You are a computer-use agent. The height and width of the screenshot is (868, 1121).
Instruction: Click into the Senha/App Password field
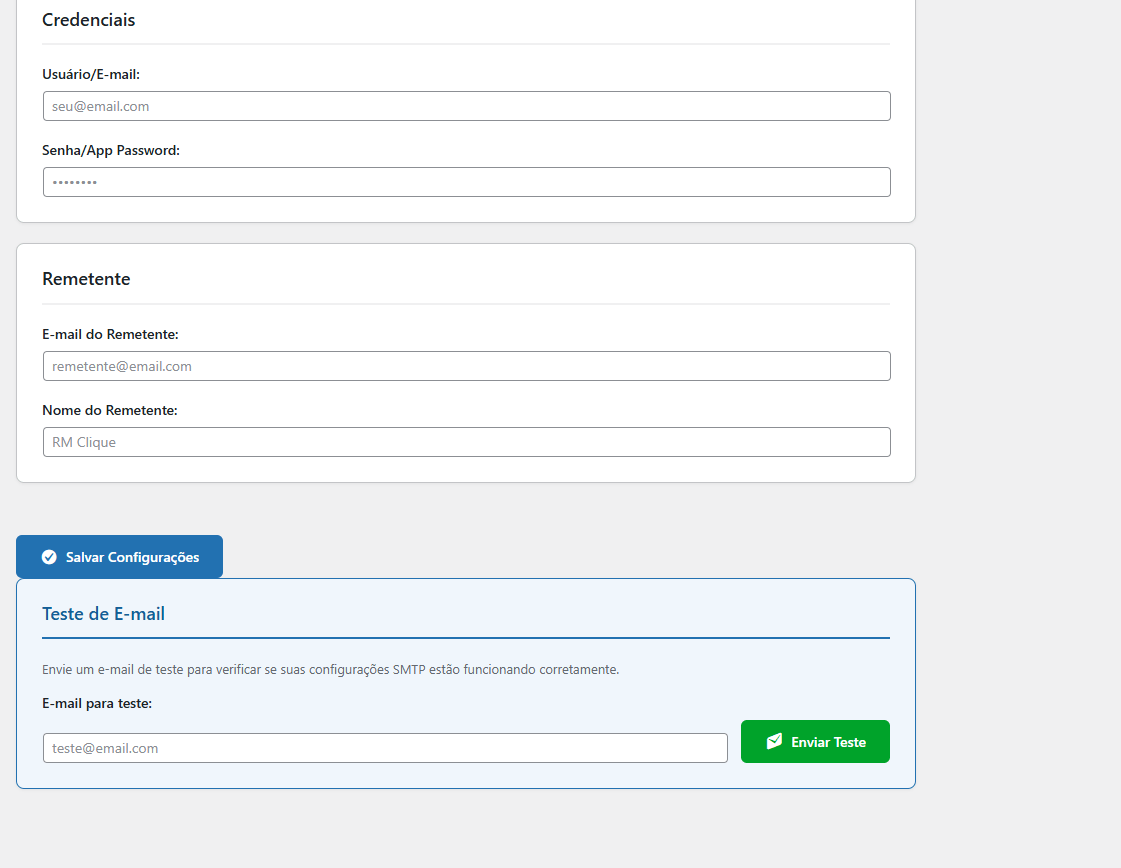pyautogui.click(x=466, y=182)
